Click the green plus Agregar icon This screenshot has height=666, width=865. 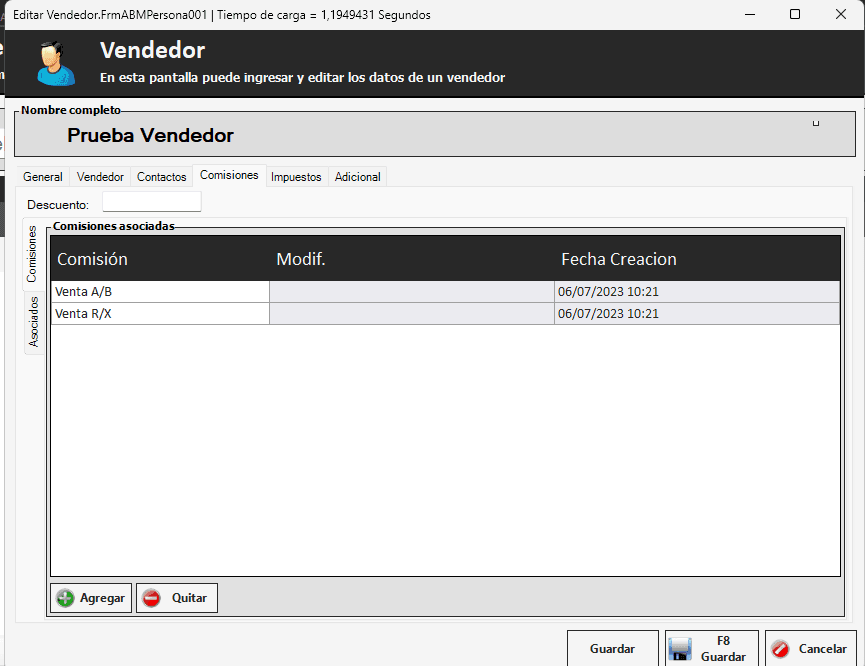pyautogui.click(x=66, y=598)
